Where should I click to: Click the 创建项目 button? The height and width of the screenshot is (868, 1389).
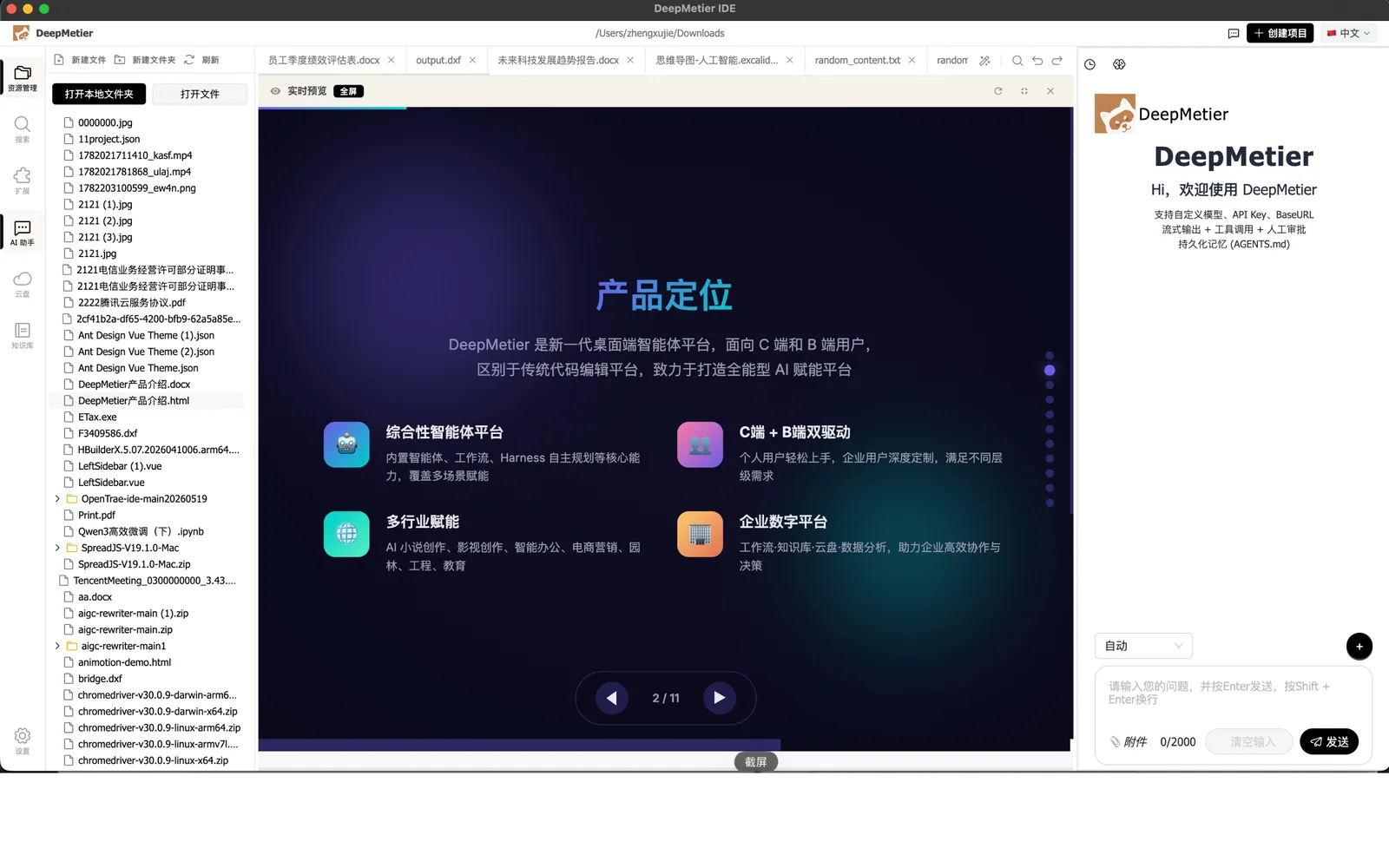[1280, 33]
